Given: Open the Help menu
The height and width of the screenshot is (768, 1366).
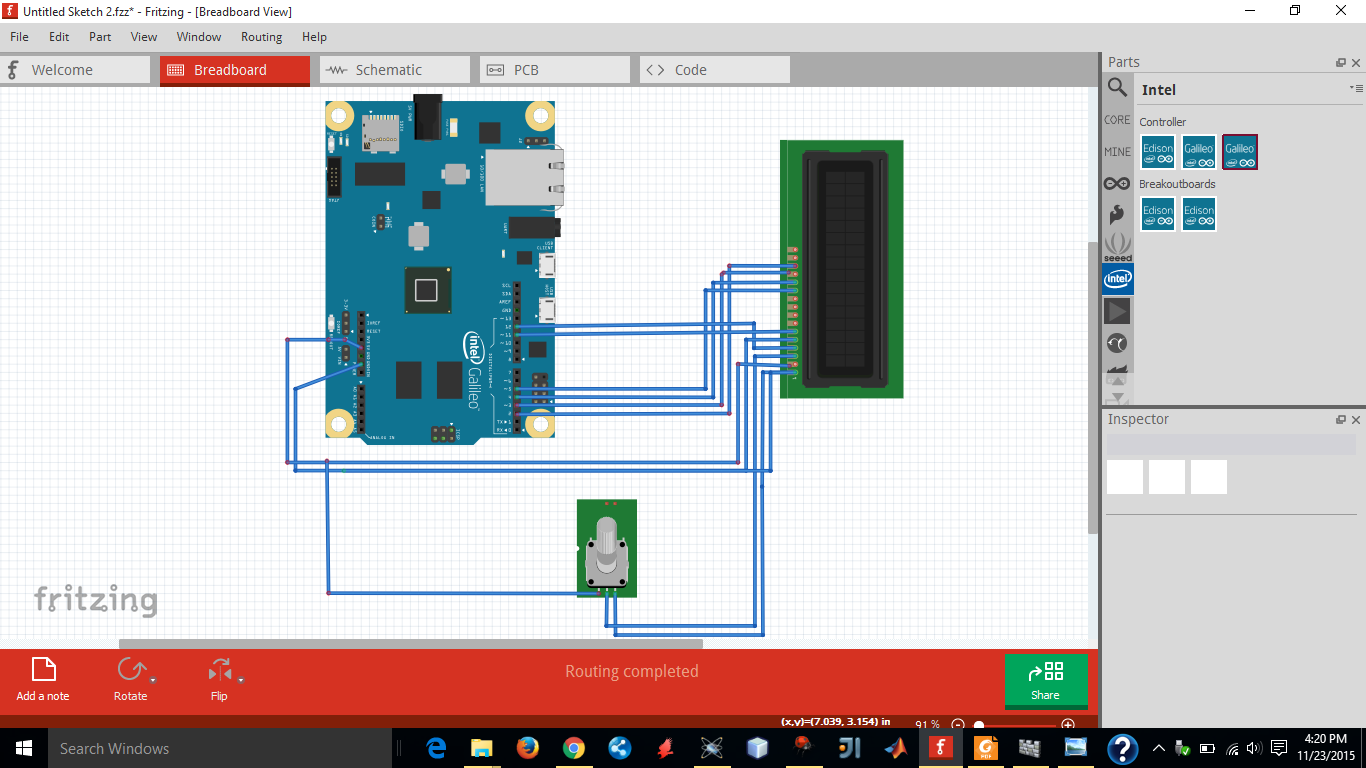Looking at the screenshot, I should 314,37.
